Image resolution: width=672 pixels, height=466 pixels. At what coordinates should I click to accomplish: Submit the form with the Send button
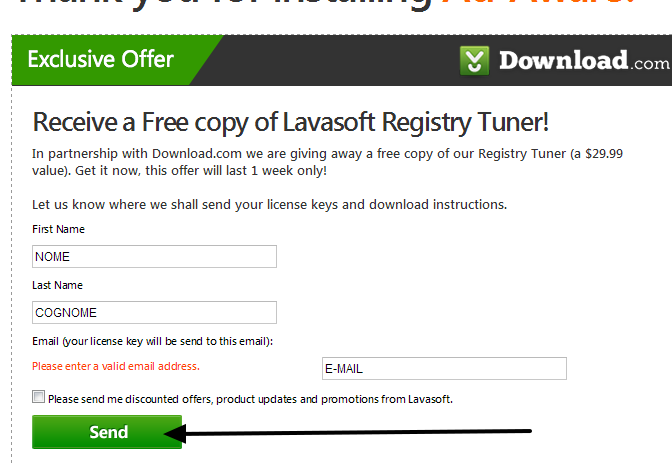tap(107, 432)
